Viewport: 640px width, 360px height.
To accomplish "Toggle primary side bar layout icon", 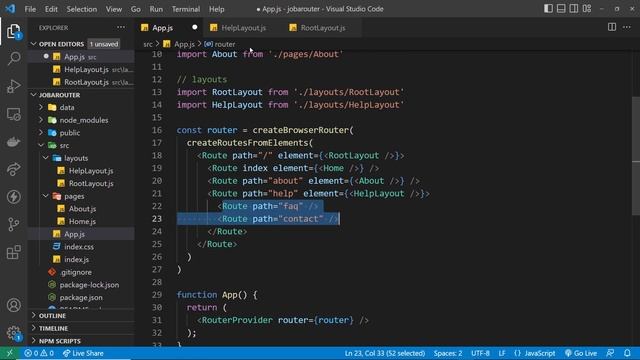I will pyautogui.click(x=548, y=9).
